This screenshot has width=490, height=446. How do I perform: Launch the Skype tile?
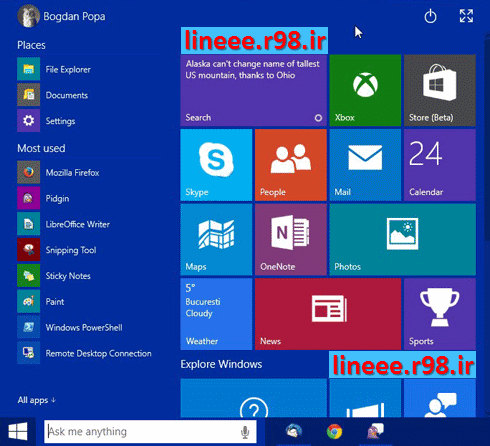[216, 165]
